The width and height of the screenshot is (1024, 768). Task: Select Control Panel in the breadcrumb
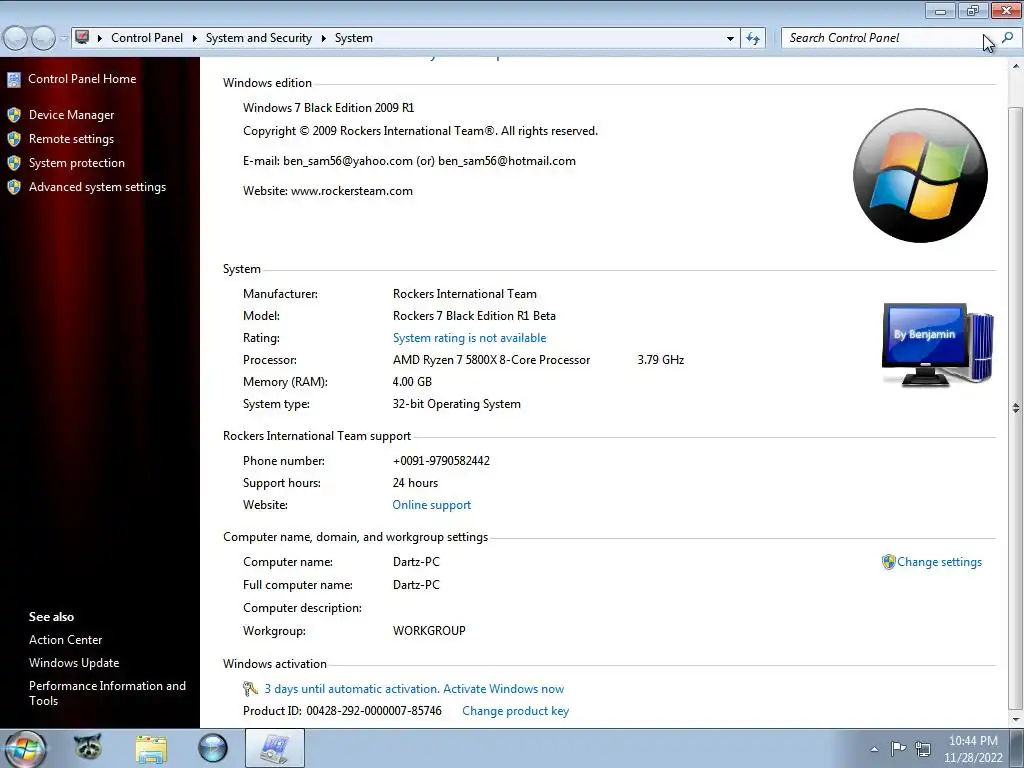click(x=147, y=38)
